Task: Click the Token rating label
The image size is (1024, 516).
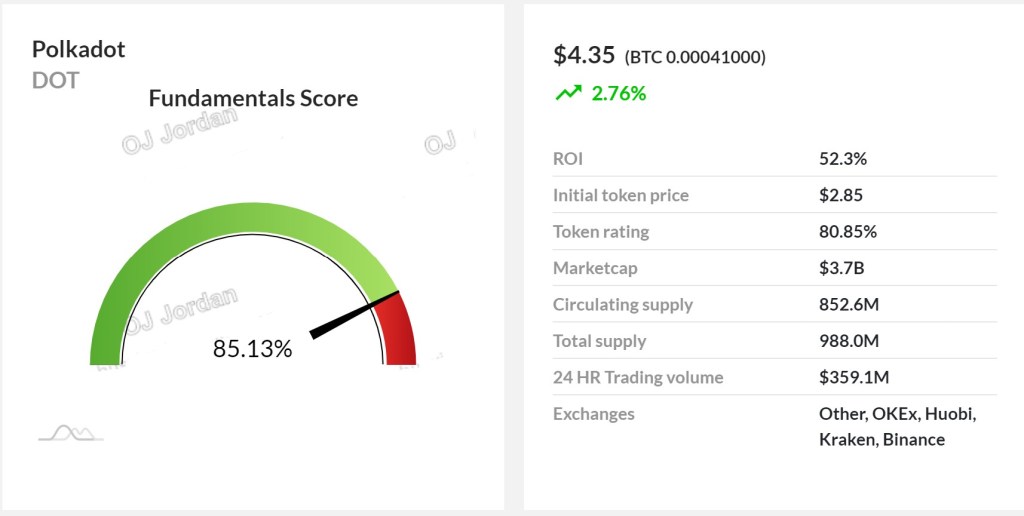Action: pyautogui.click(x=601, y=231)
